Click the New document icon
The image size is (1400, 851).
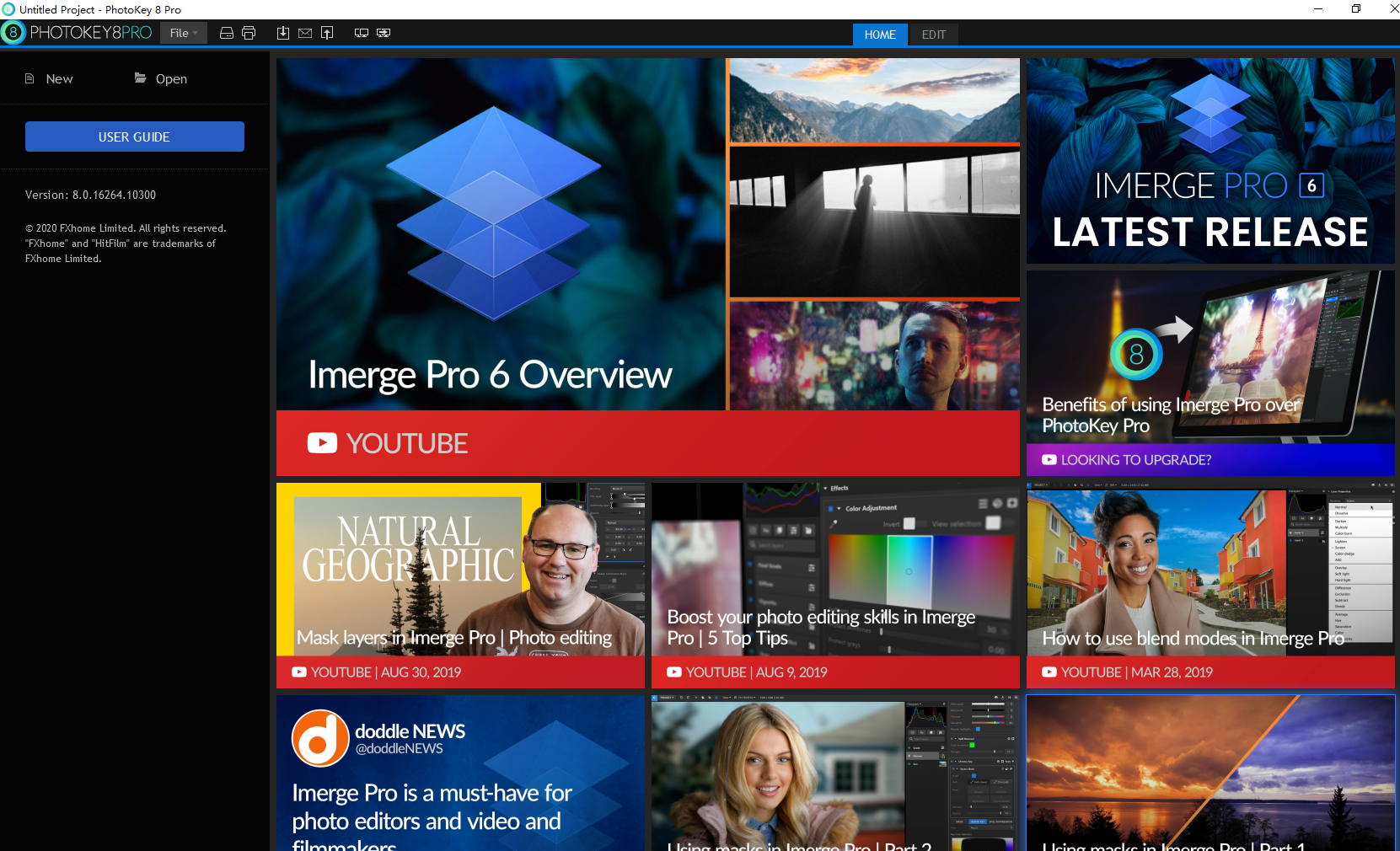click(x=30, y=78)
